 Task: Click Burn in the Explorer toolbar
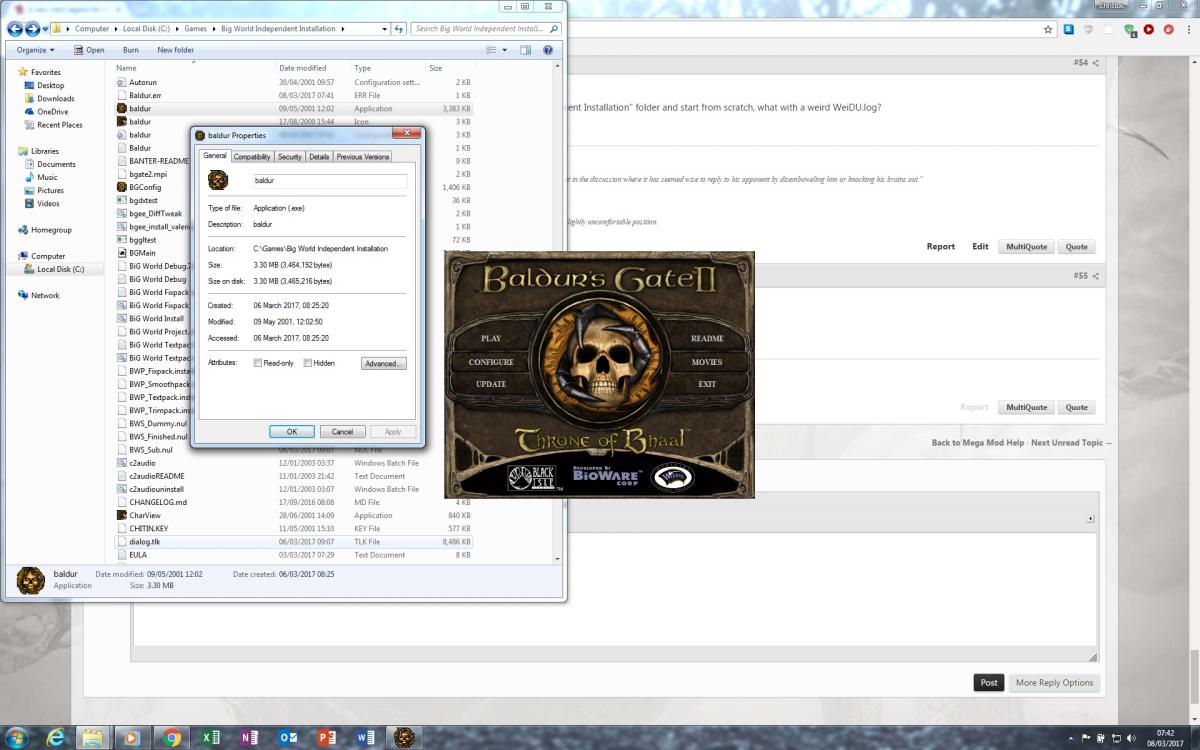(x=131, y=50)
